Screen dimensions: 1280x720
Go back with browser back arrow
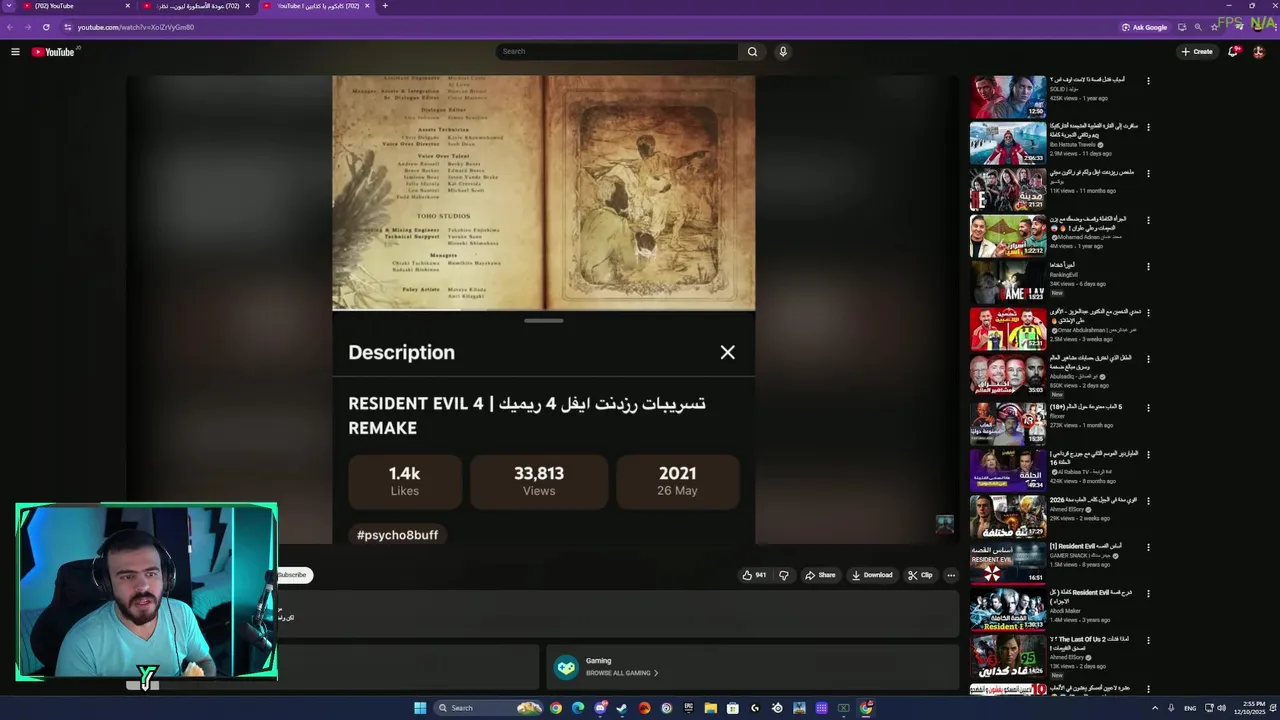point(12,27)
